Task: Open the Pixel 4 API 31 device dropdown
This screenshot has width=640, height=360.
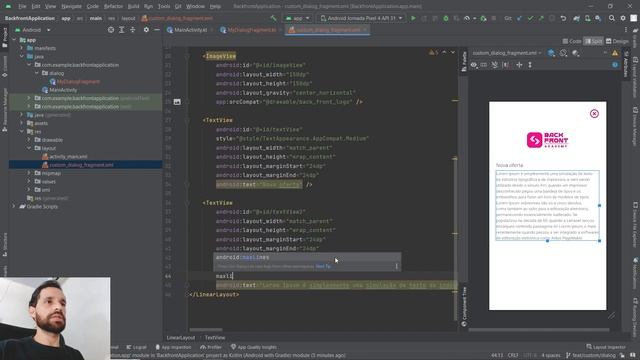Action: click(361, 18)
